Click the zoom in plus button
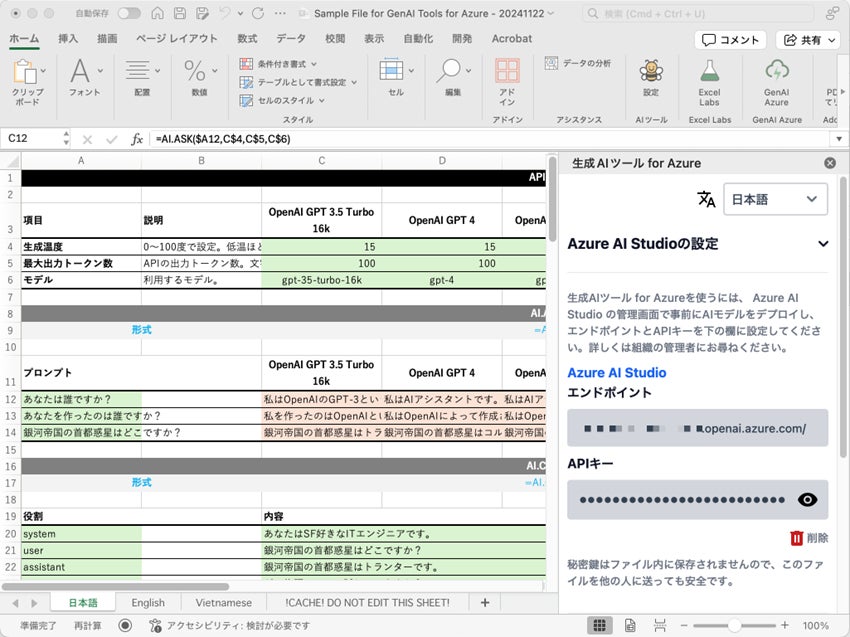850x637 pixels. pyautogui.click(x=784, y=626)
